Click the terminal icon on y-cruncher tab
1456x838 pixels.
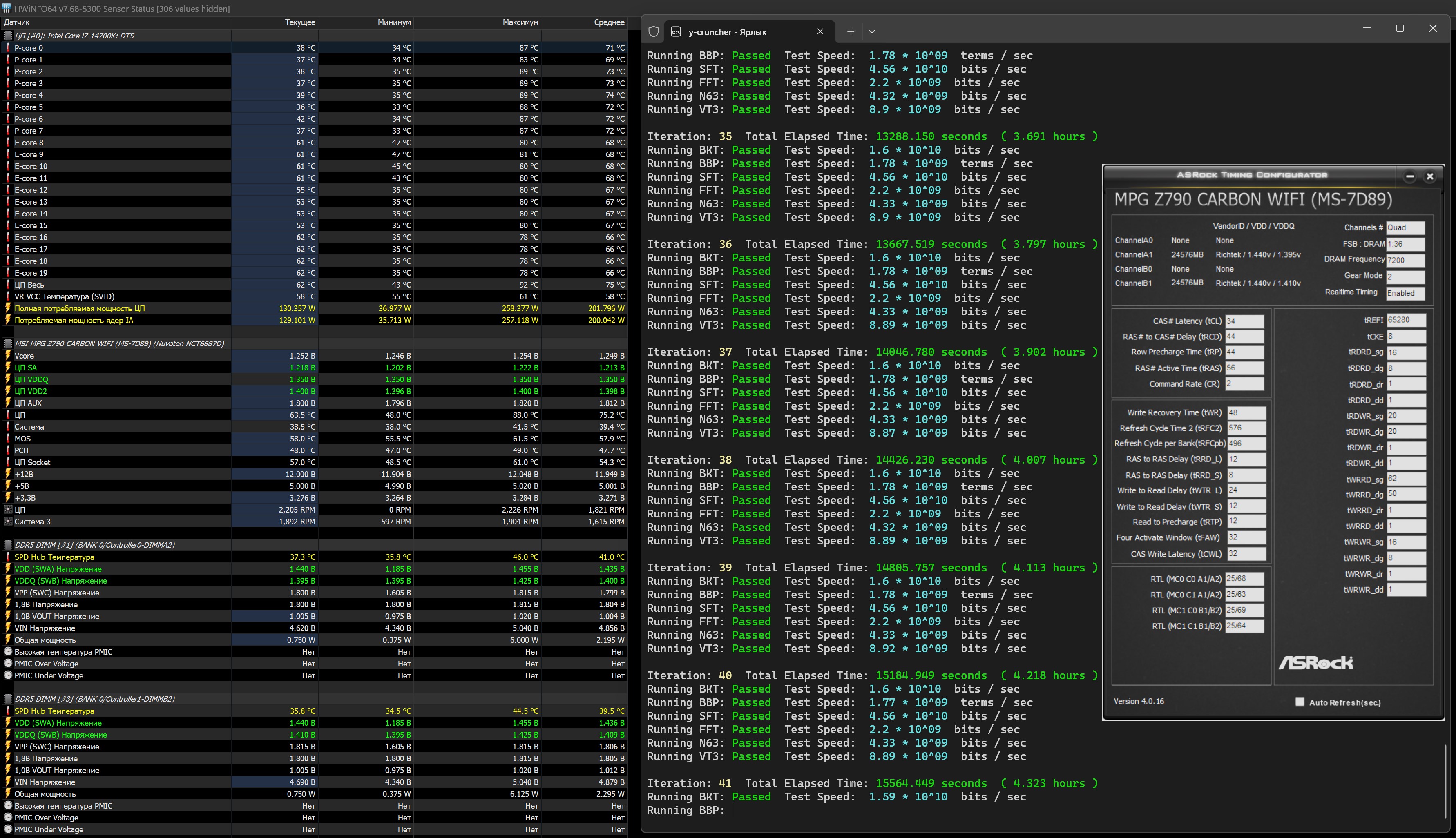pos(676,32)
